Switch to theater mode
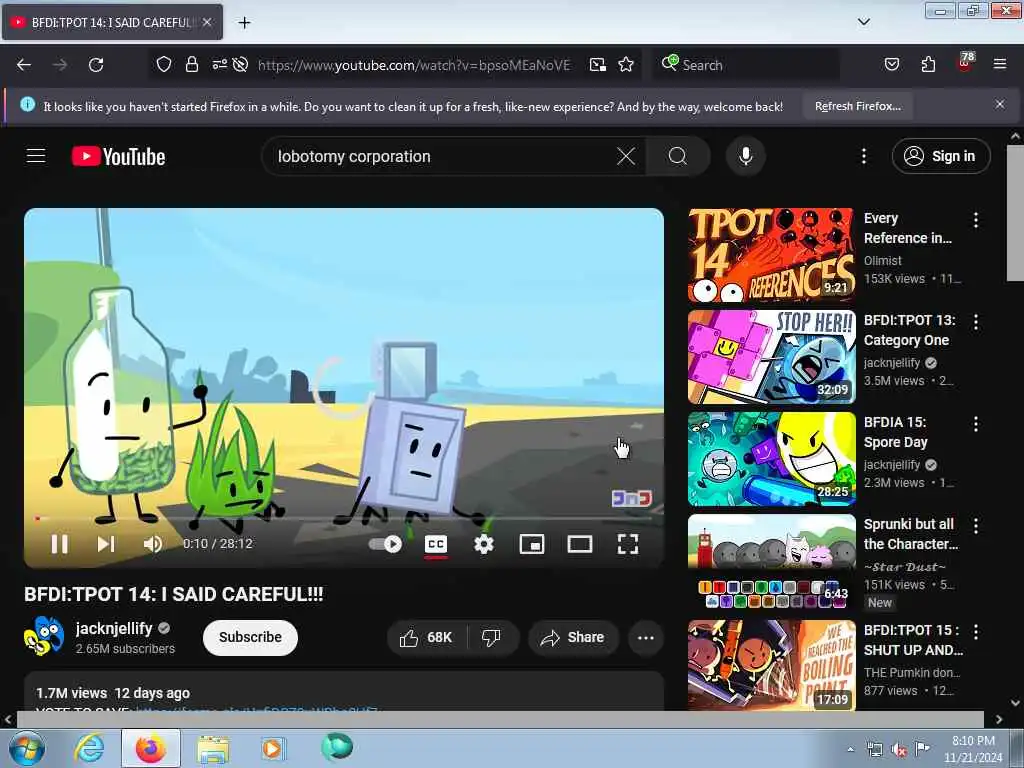The height and width of the screenshot is (768, 1024). [580, 544]
